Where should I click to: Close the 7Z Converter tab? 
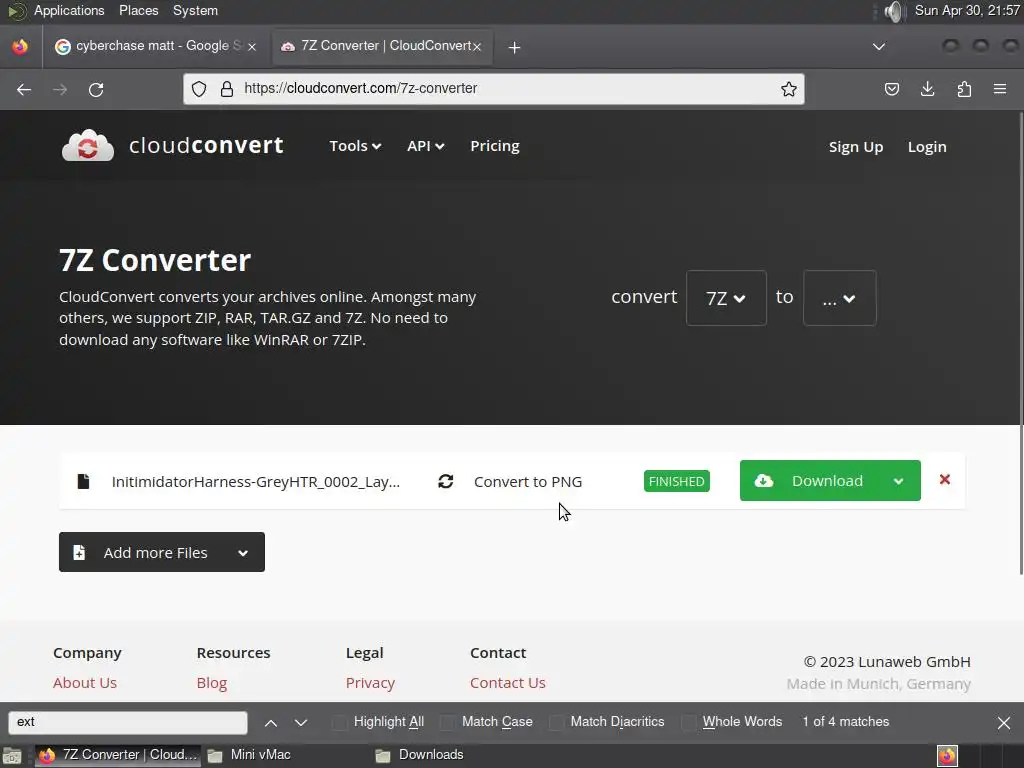477,46
